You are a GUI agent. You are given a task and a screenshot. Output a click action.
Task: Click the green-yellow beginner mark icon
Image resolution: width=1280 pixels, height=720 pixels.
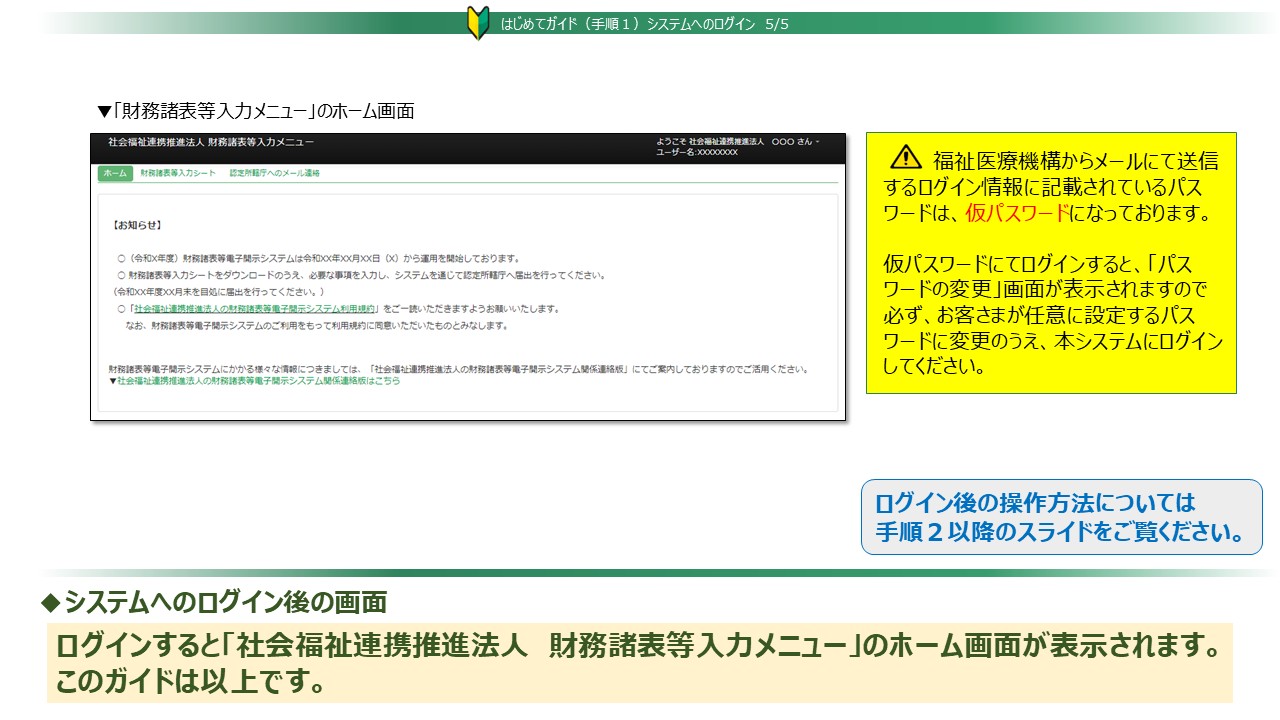point(478,23)
